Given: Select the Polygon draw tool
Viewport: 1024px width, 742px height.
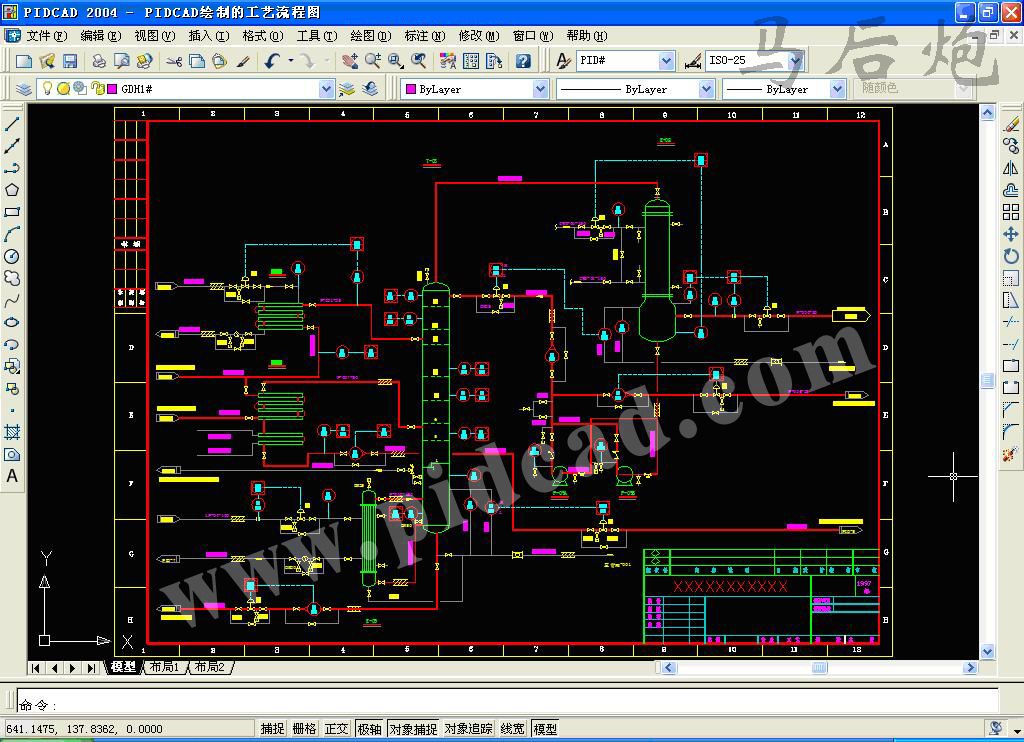Looking at the screenshot, I should tap(12, 190).
